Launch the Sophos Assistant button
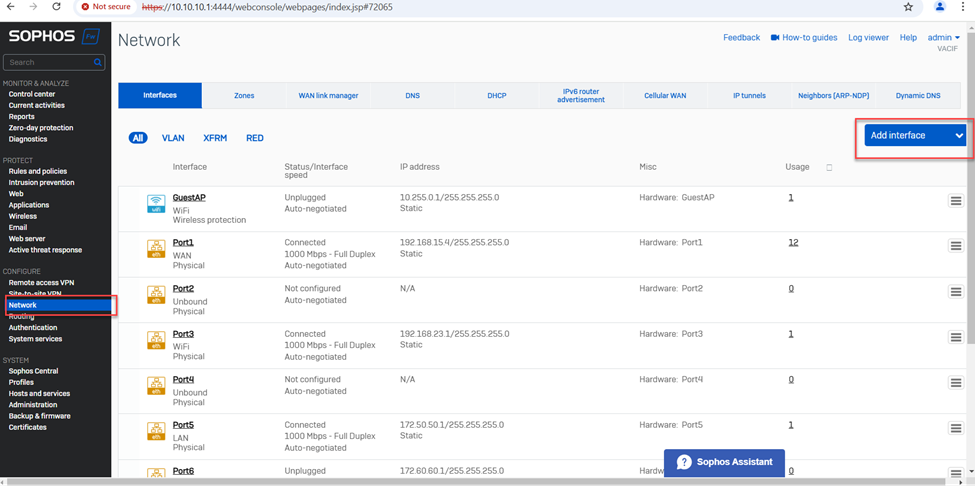 [725, 462]
